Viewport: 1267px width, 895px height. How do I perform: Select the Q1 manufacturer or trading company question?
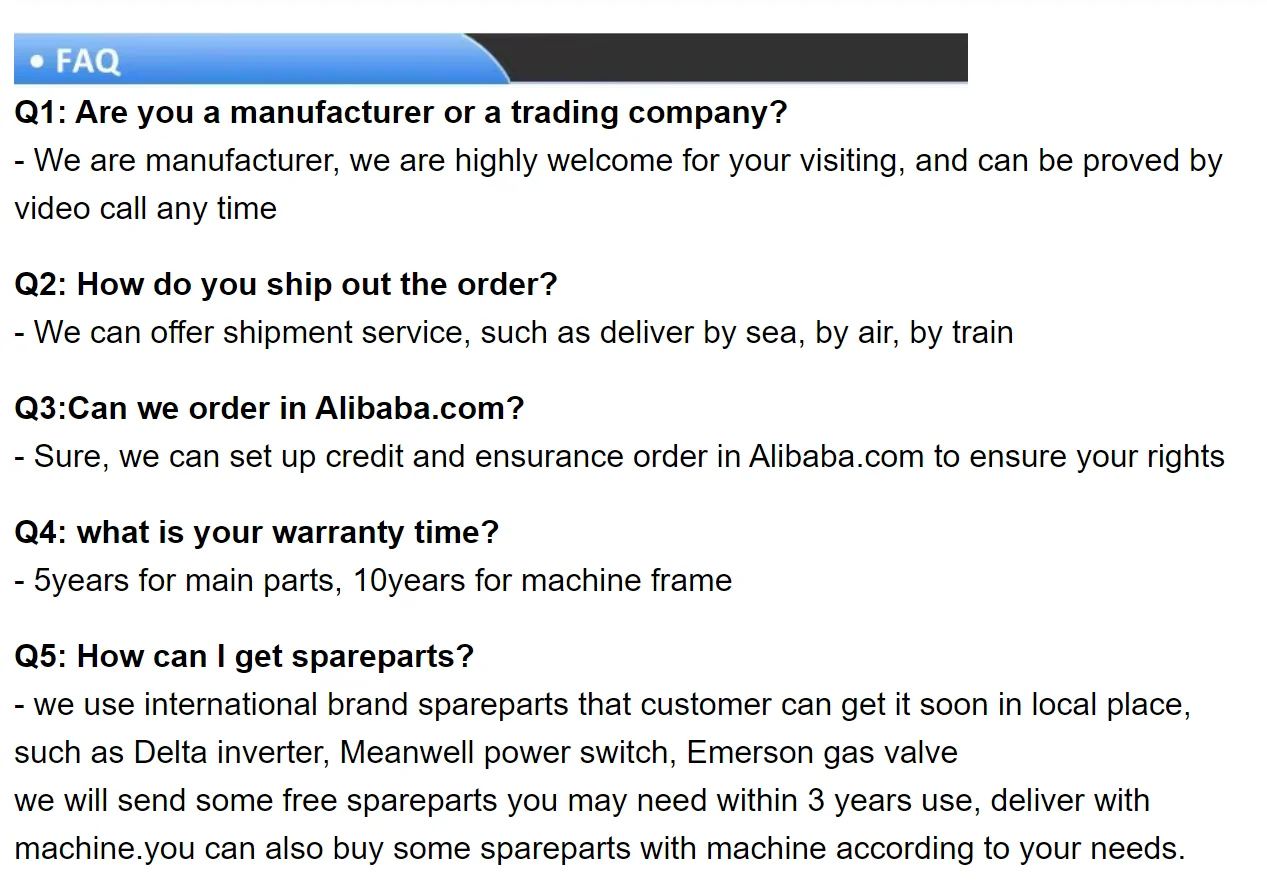(401, 113)
